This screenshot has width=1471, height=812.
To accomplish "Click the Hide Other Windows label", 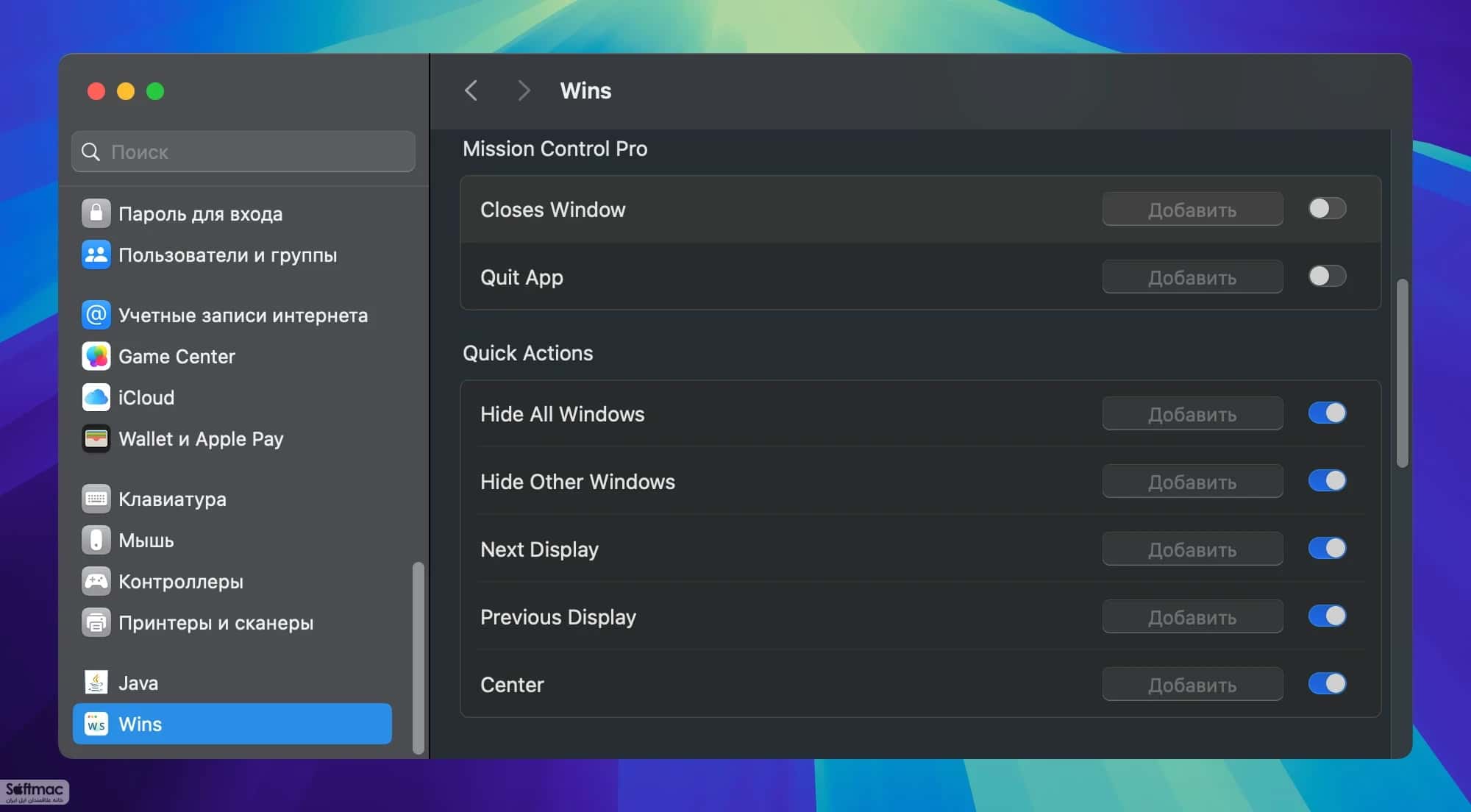I will (577, 482).
